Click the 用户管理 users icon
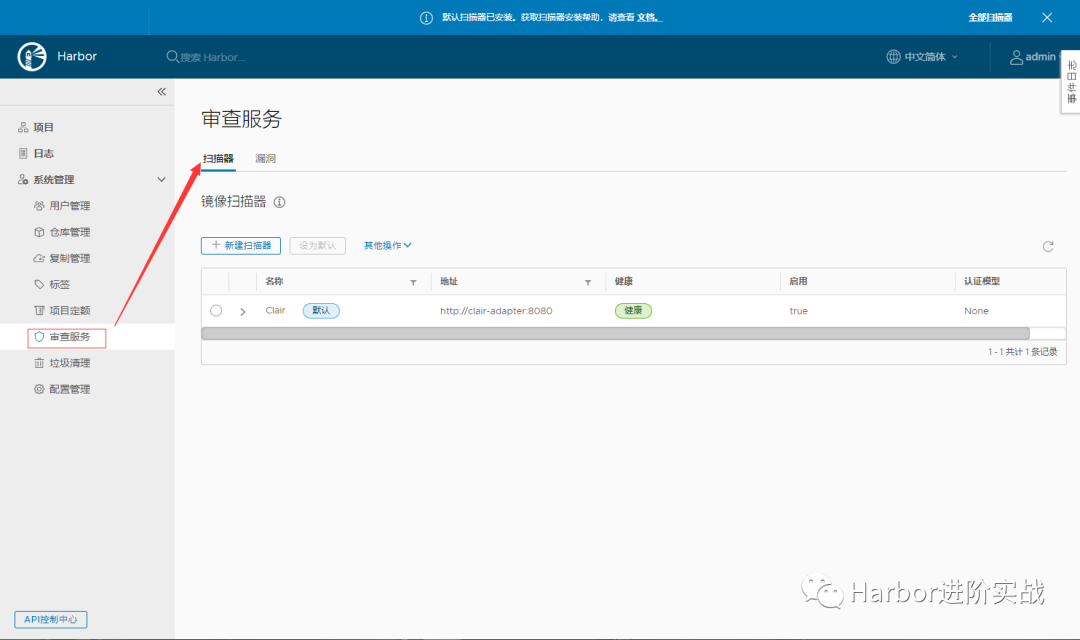This screenshot has width=1080, height=640. (x=39, y=206)
